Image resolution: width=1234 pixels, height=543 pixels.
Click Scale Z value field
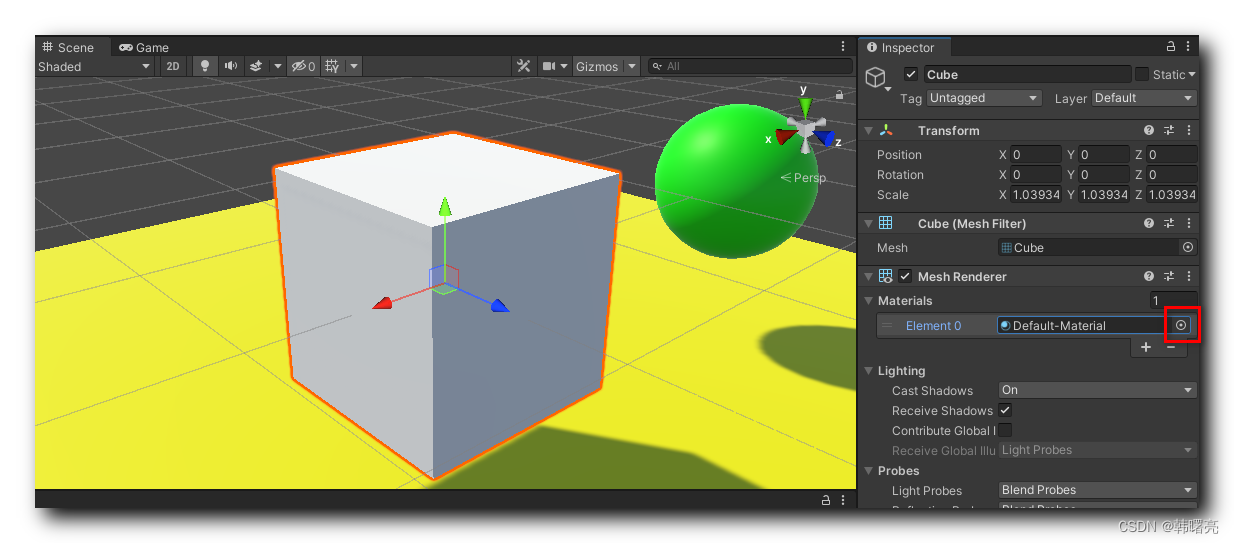pyautogui.click(x=1172, y=195)
